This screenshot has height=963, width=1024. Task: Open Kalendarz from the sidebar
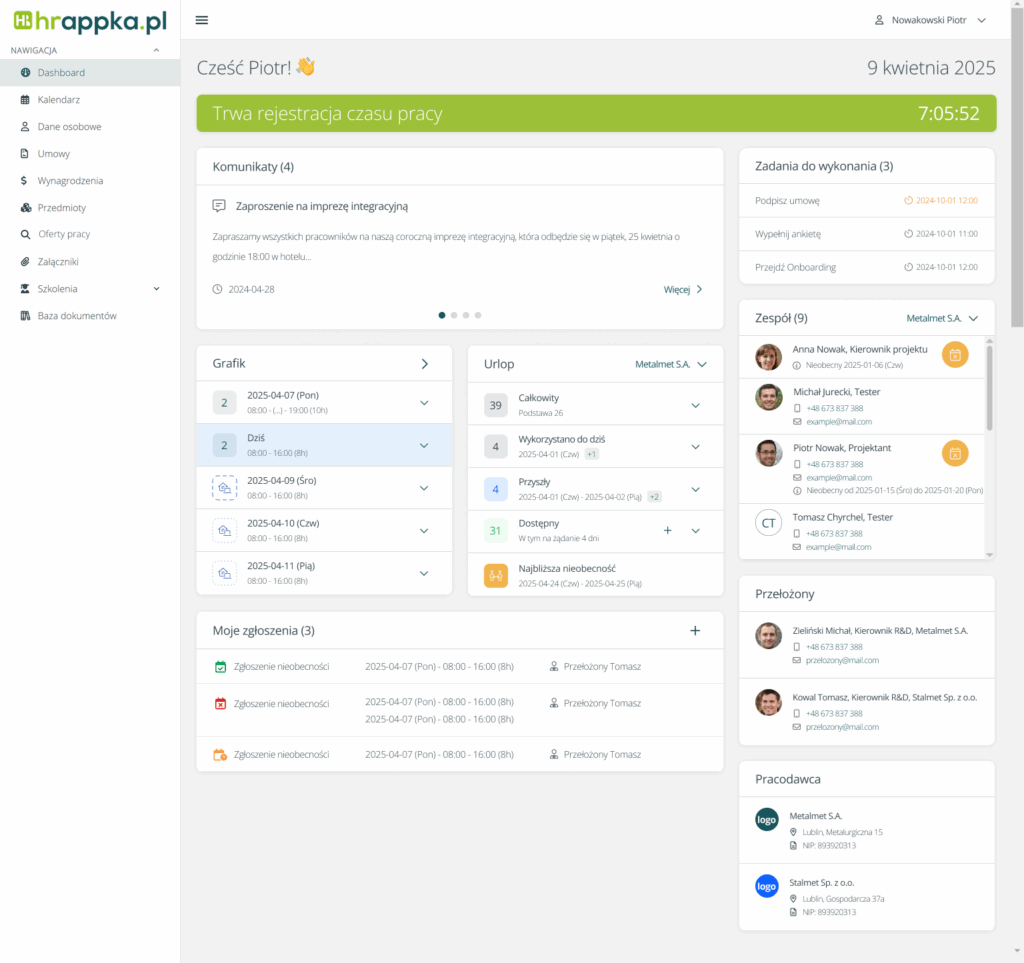tap(59, 100)
